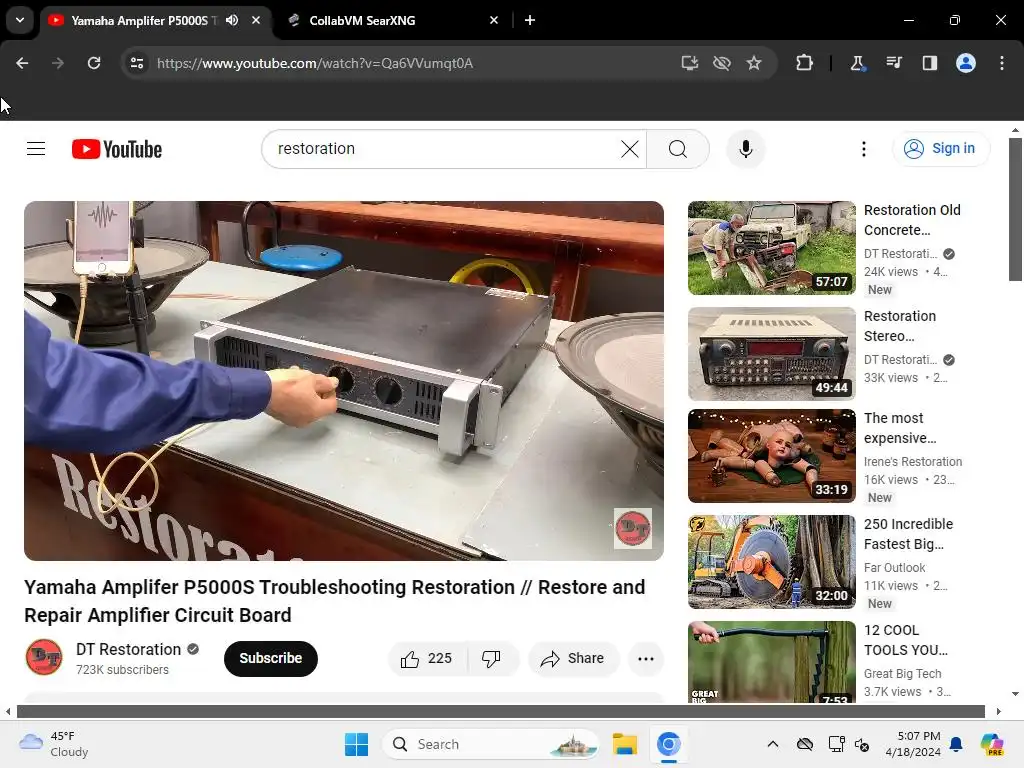
Task: Clear the search box text
Action: [x=630, y=149]
